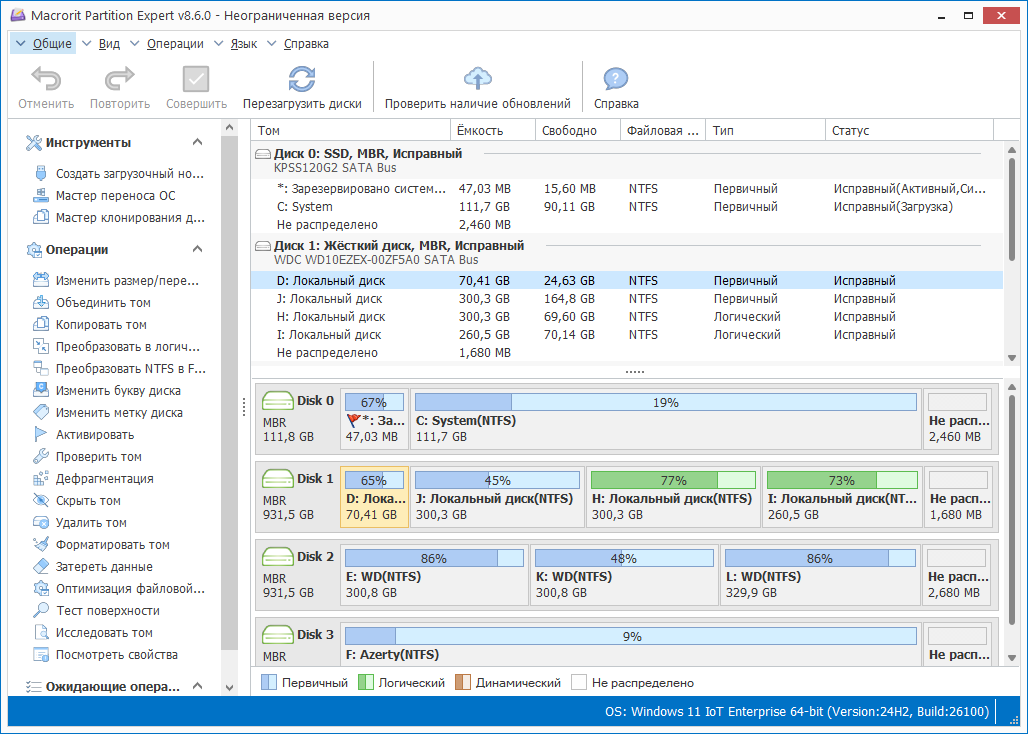Click the Изменить букву диска icon
The image size is (1028, 734).
pos(41,391)
